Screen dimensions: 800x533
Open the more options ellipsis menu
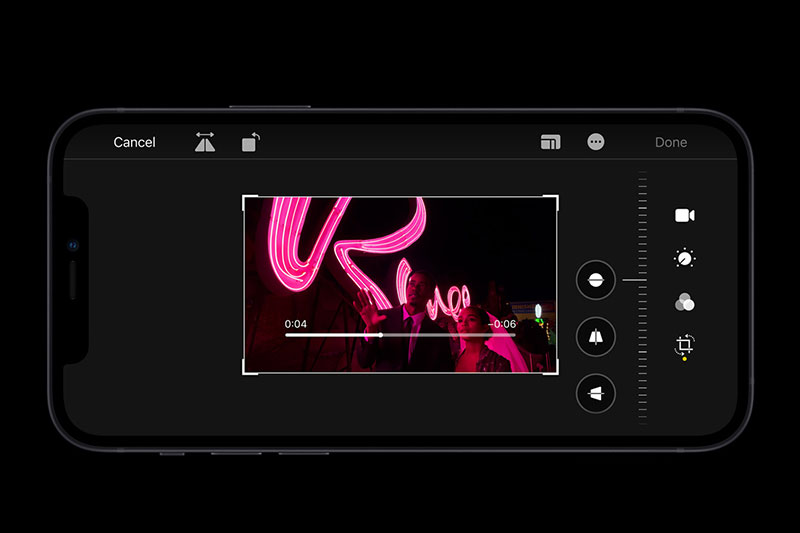coord(596,142)
